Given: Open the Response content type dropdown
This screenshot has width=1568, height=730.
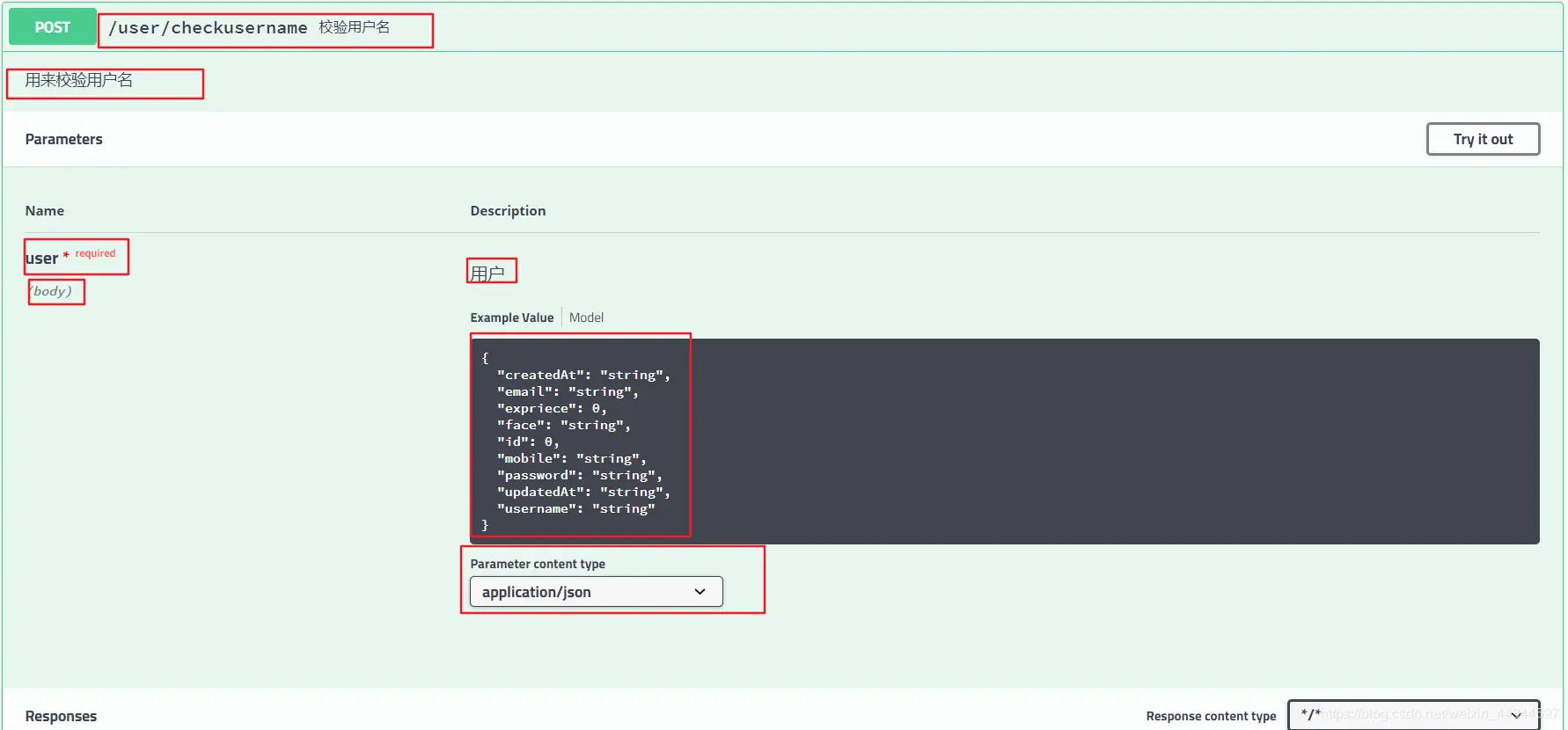Looking at the screenshot, I should point(1414,715).
